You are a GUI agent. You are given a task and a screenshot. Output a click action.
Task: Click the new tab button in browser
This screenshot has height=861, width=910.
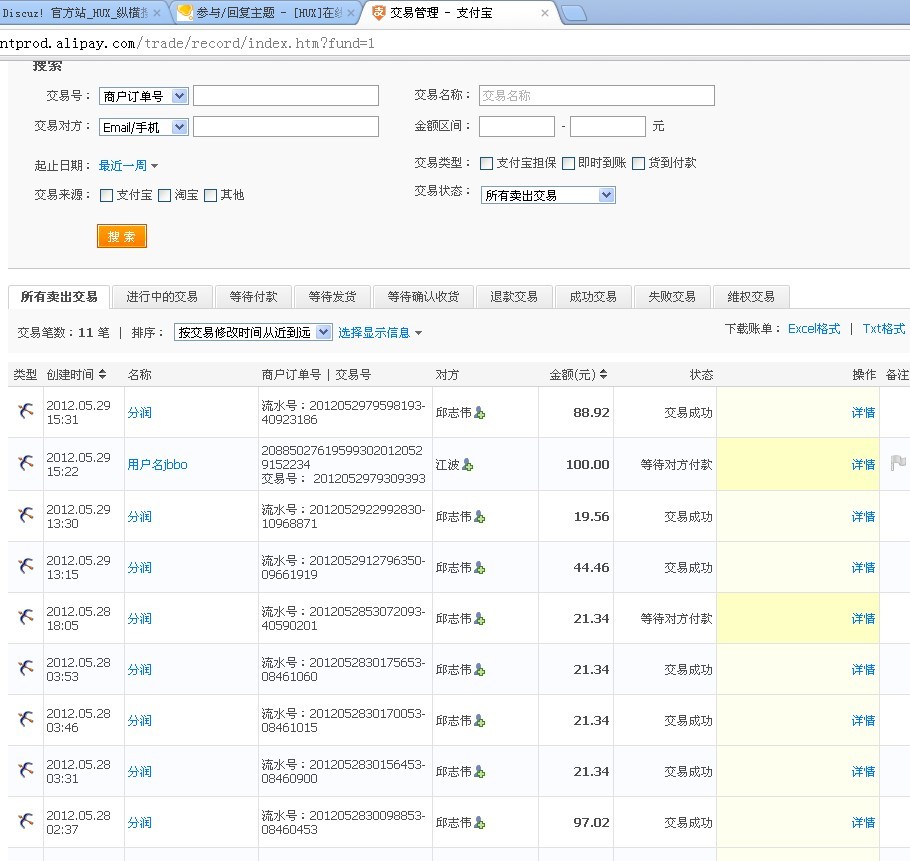coord(573,13)
